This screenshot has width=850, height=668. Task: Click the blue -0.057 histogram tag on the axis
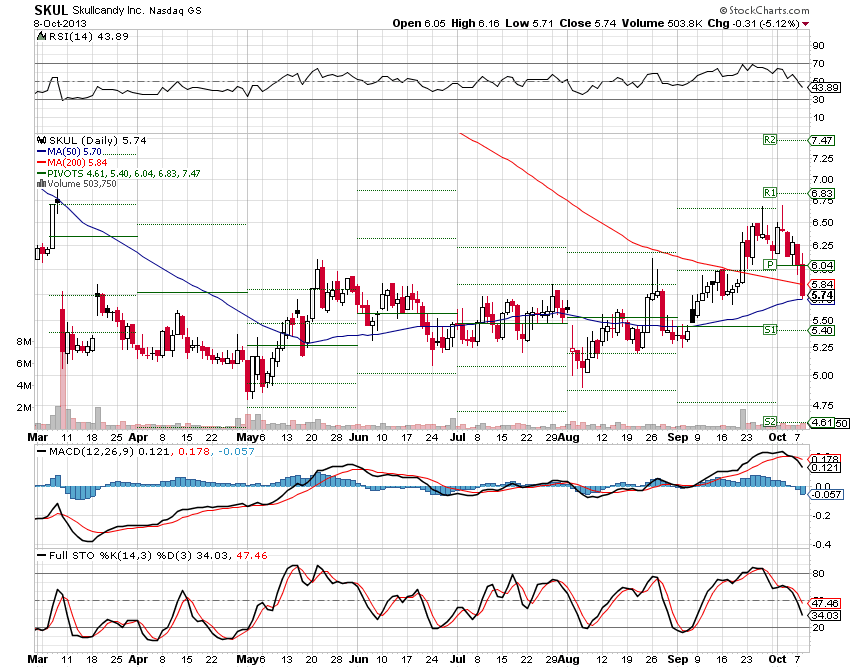coord(825,494)
